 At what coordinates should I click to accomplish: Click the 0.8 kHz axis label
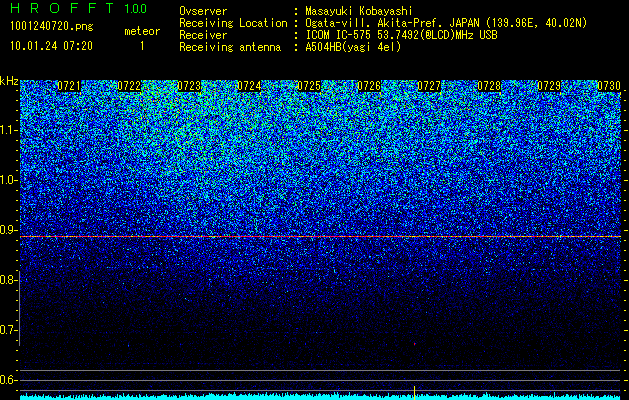[9, 280]
